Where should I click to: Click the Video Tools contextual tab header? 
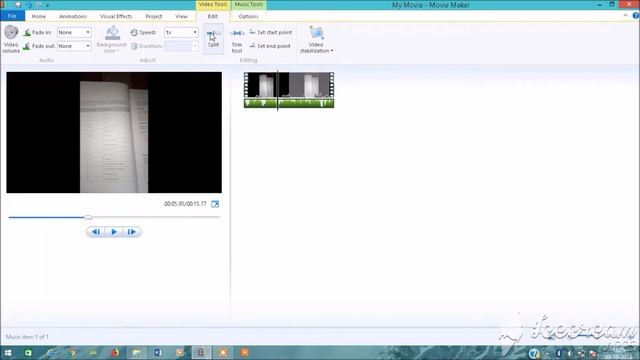[x=213, y=4]
